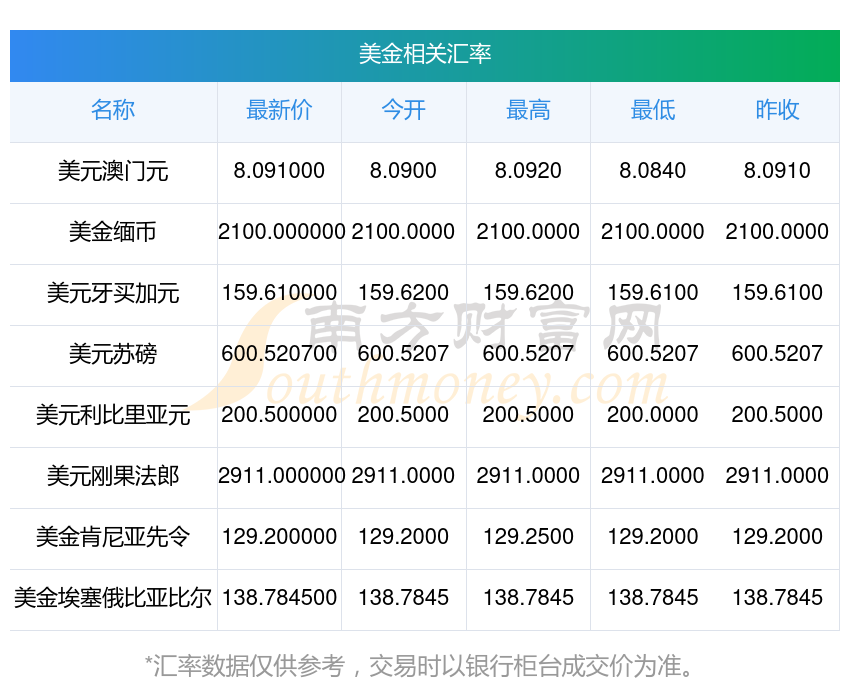Select the 美元牙买加元 row name
Viewport: 850px width, 698px height.
pos(113,293)
